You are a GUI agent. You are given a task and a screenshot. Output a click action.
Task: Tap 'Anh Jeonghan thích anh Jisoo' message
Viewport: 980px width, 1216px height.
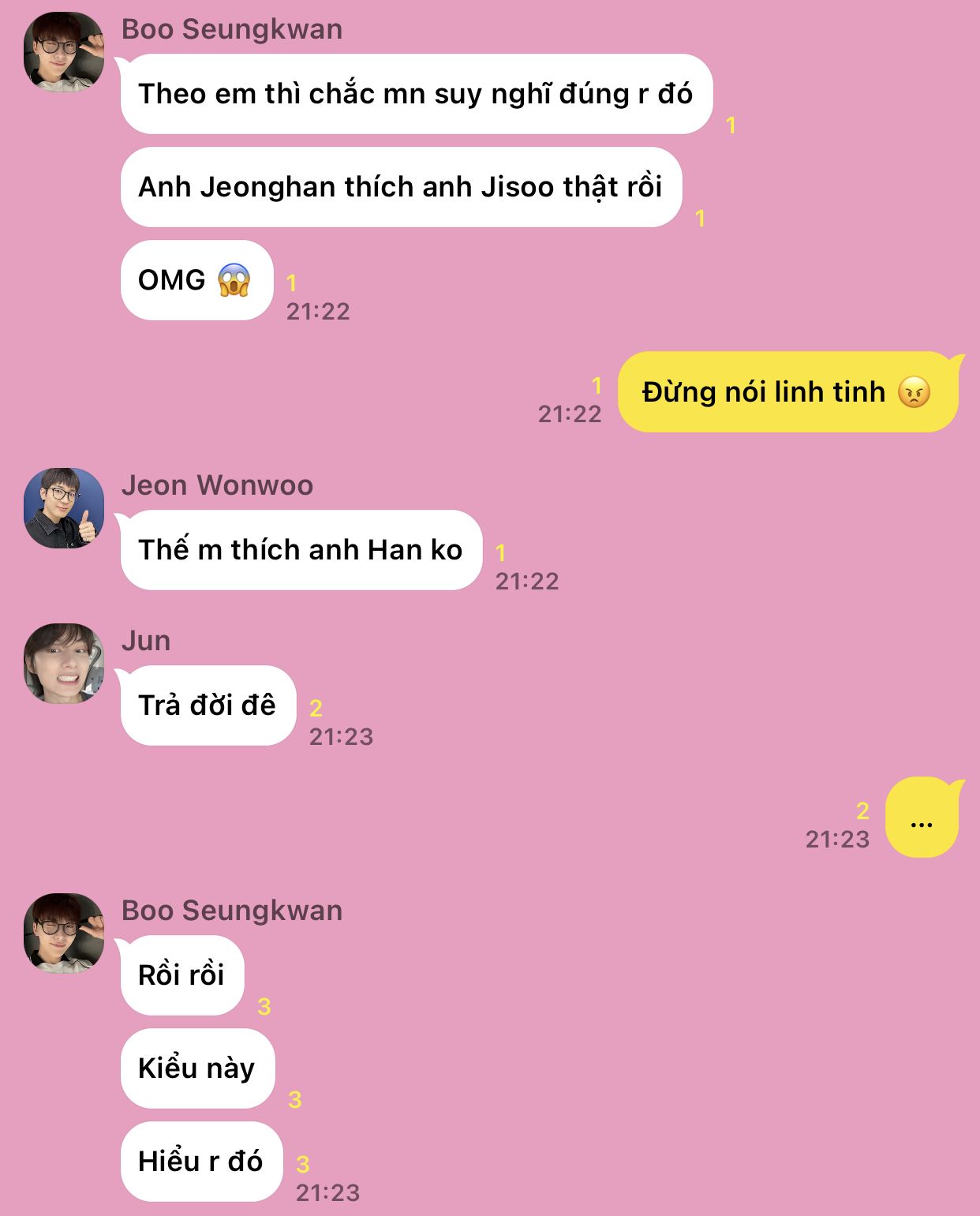401,187
